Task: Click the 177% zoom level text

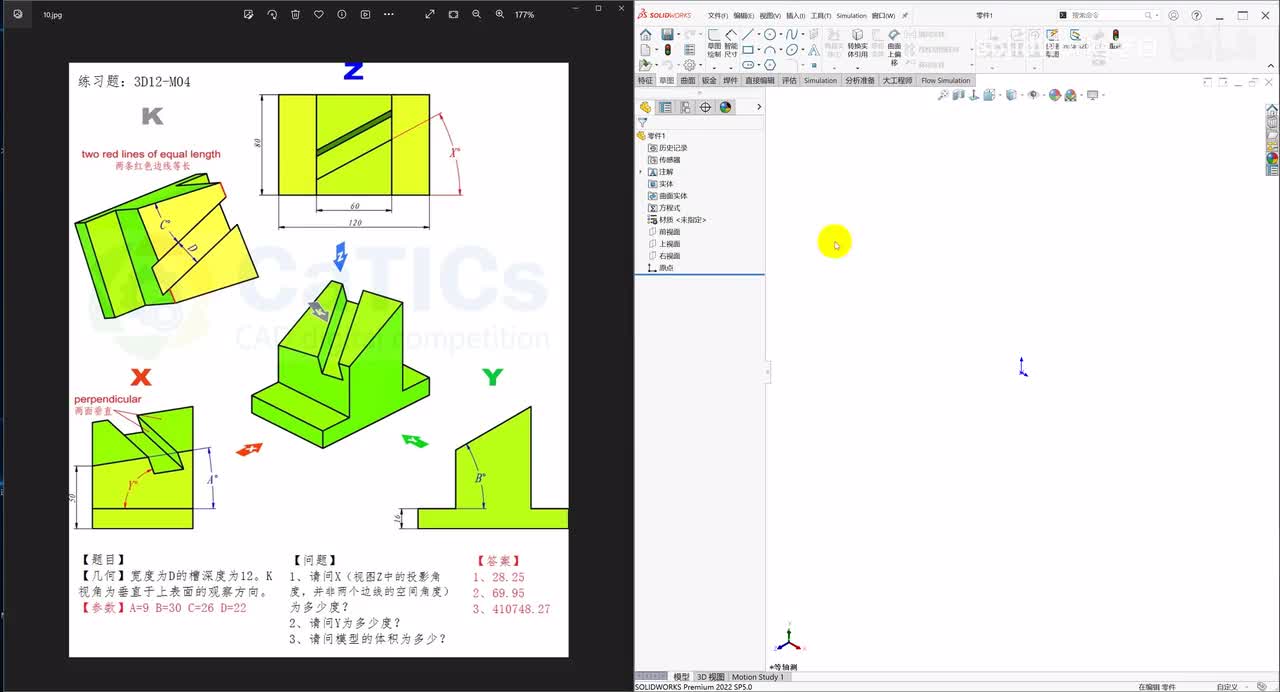Action: coord(524,15)
